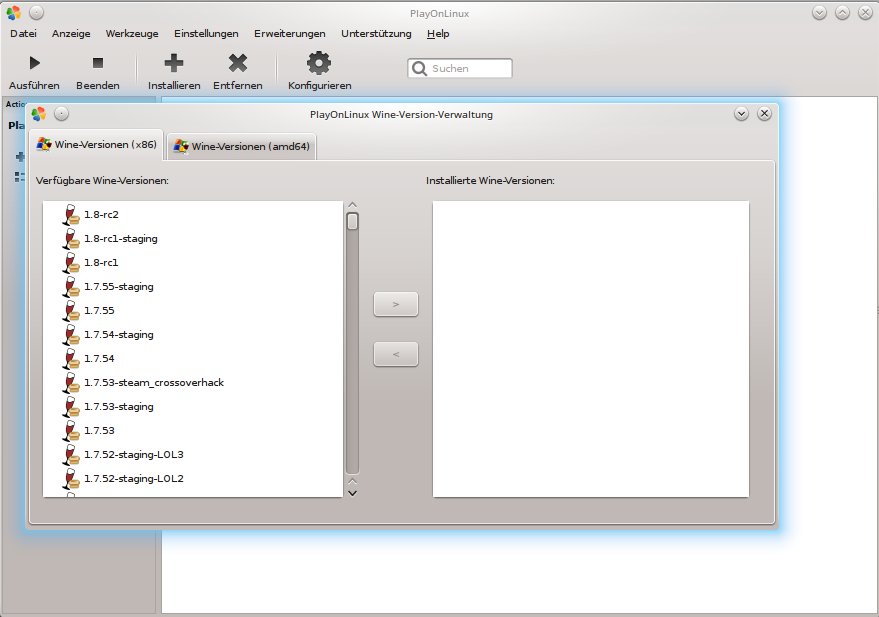This screenshot has width=879, height=617.
Task: Open the Werkzeuge menu
Action: pos(132,34)
